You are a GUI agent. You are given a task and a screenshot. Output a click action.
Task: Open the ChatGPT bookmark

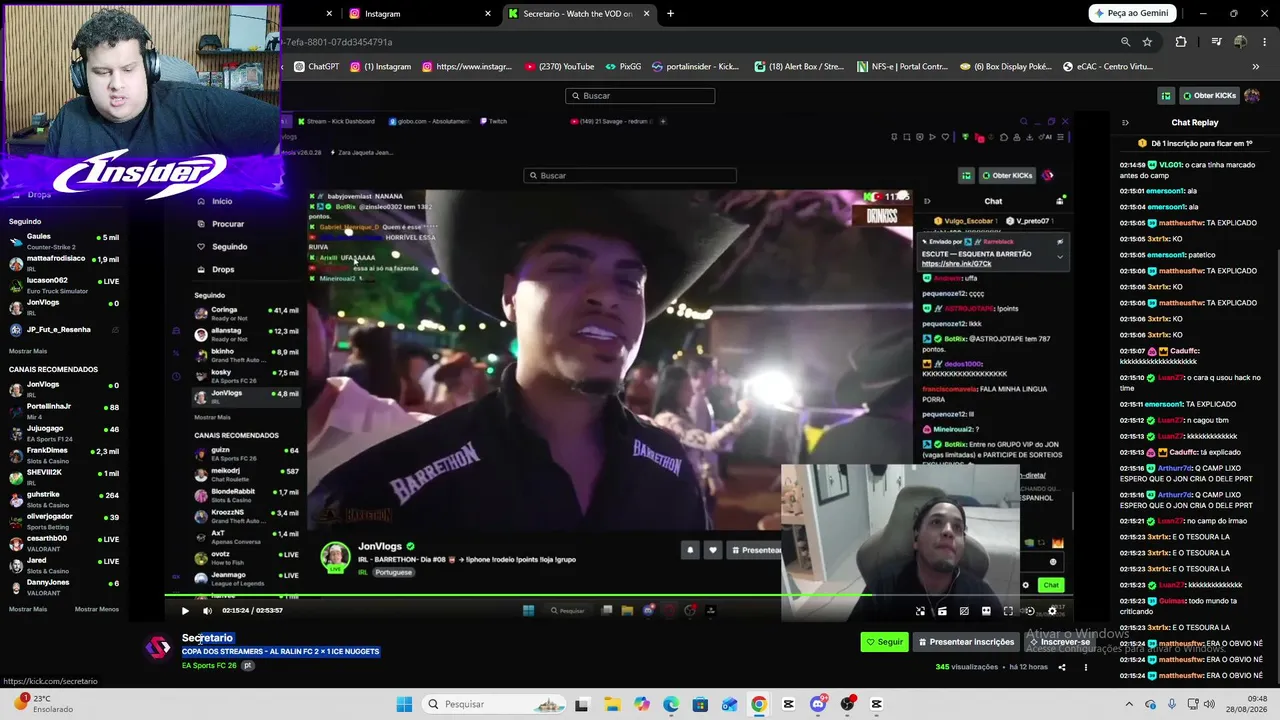click(x=317, y=67)
